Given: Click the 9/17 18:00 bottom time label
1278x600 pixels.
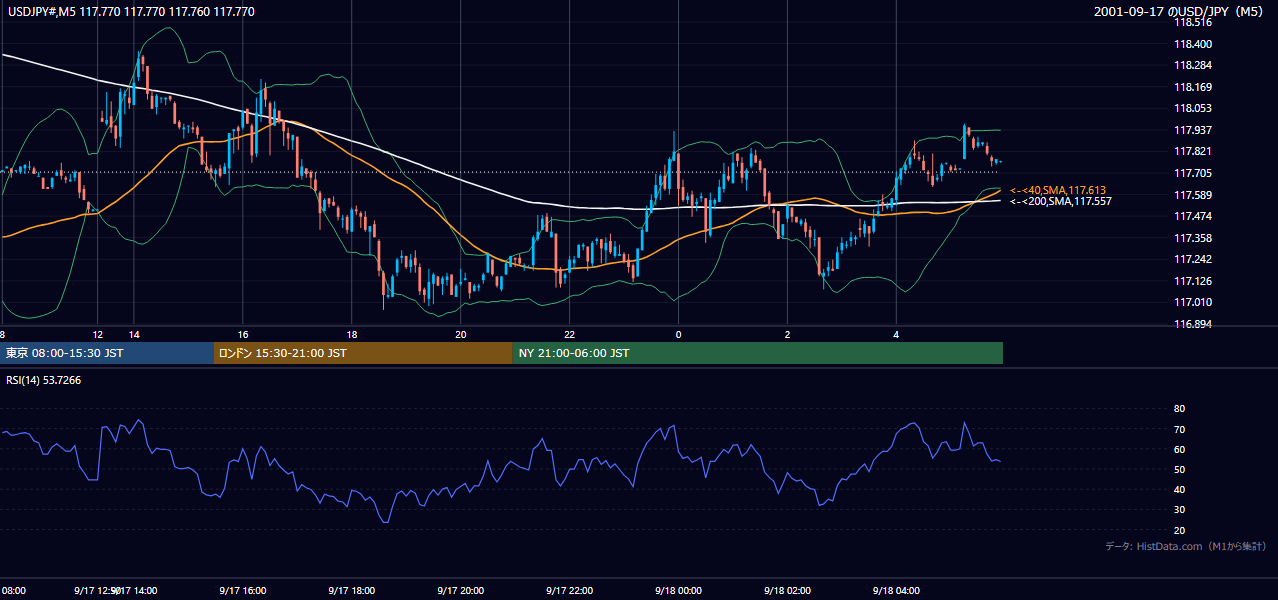Looking at the screenshot, I should 351,590.
